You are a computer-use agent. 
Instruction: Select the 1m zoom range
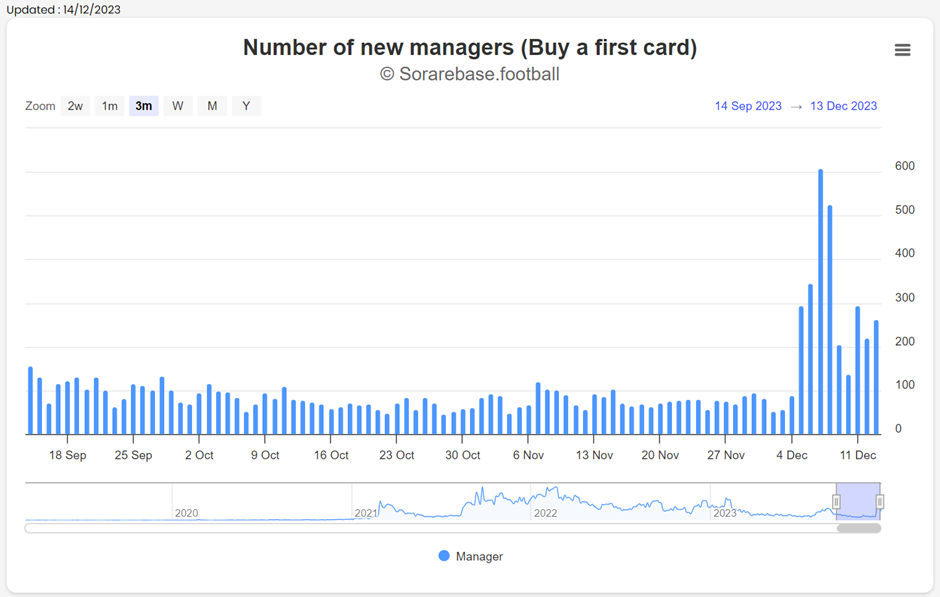pos(110,106)
